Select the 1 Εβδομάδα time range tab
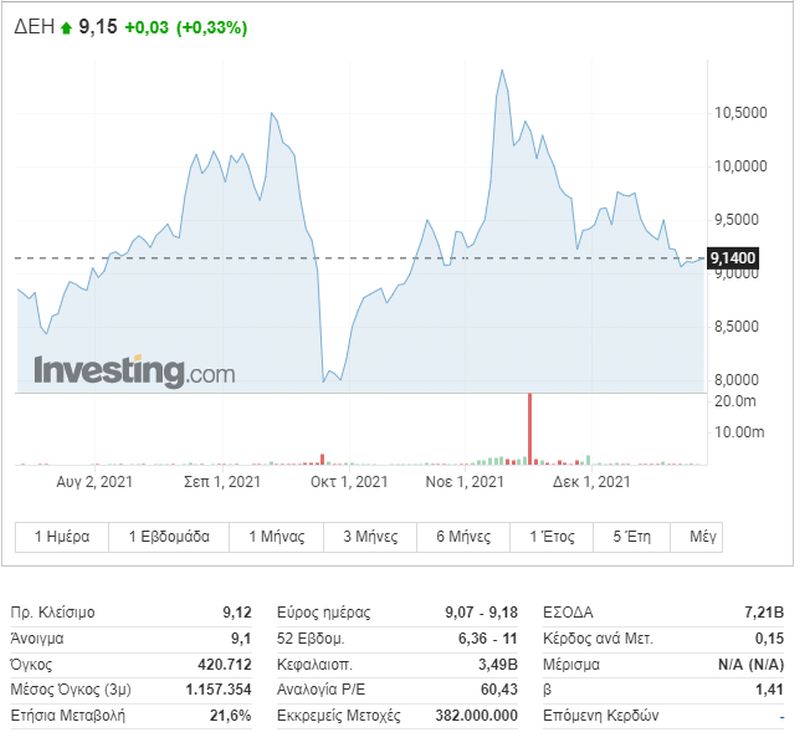Screen dimensions: 800x738 [169, 537]
